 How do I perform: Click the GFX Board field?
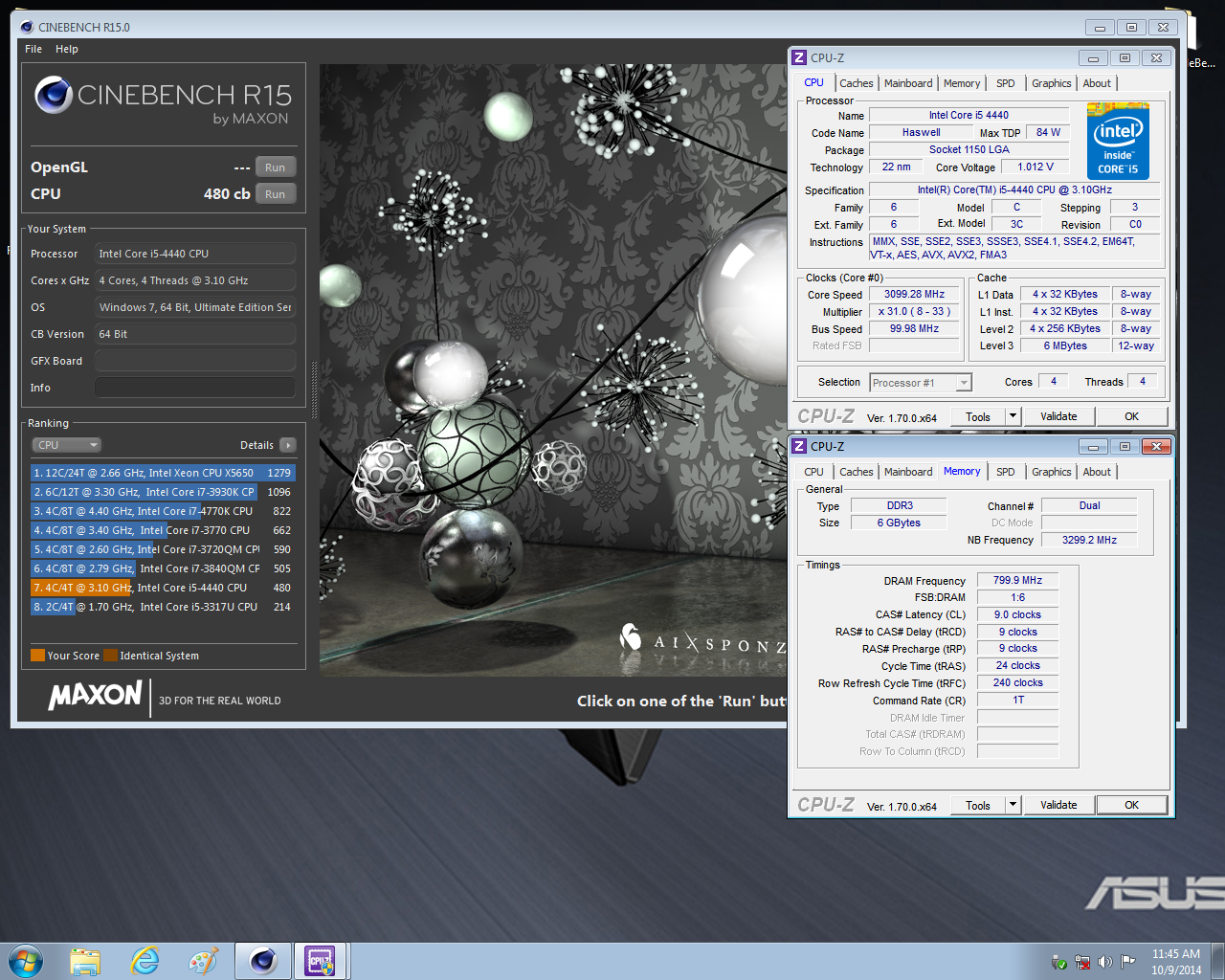click(195, 361)
